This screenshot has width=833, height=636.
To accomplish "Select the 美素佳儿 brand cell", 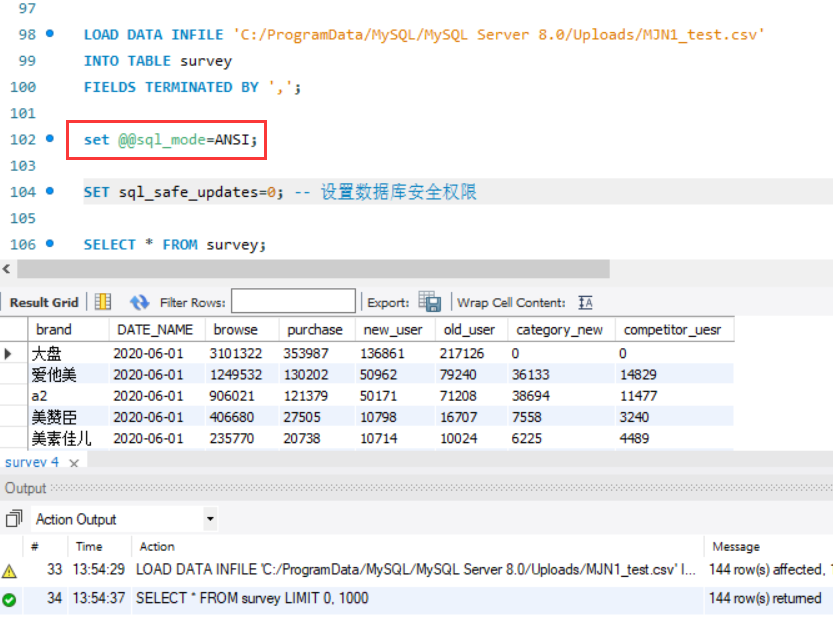I will tap(68, 438).
